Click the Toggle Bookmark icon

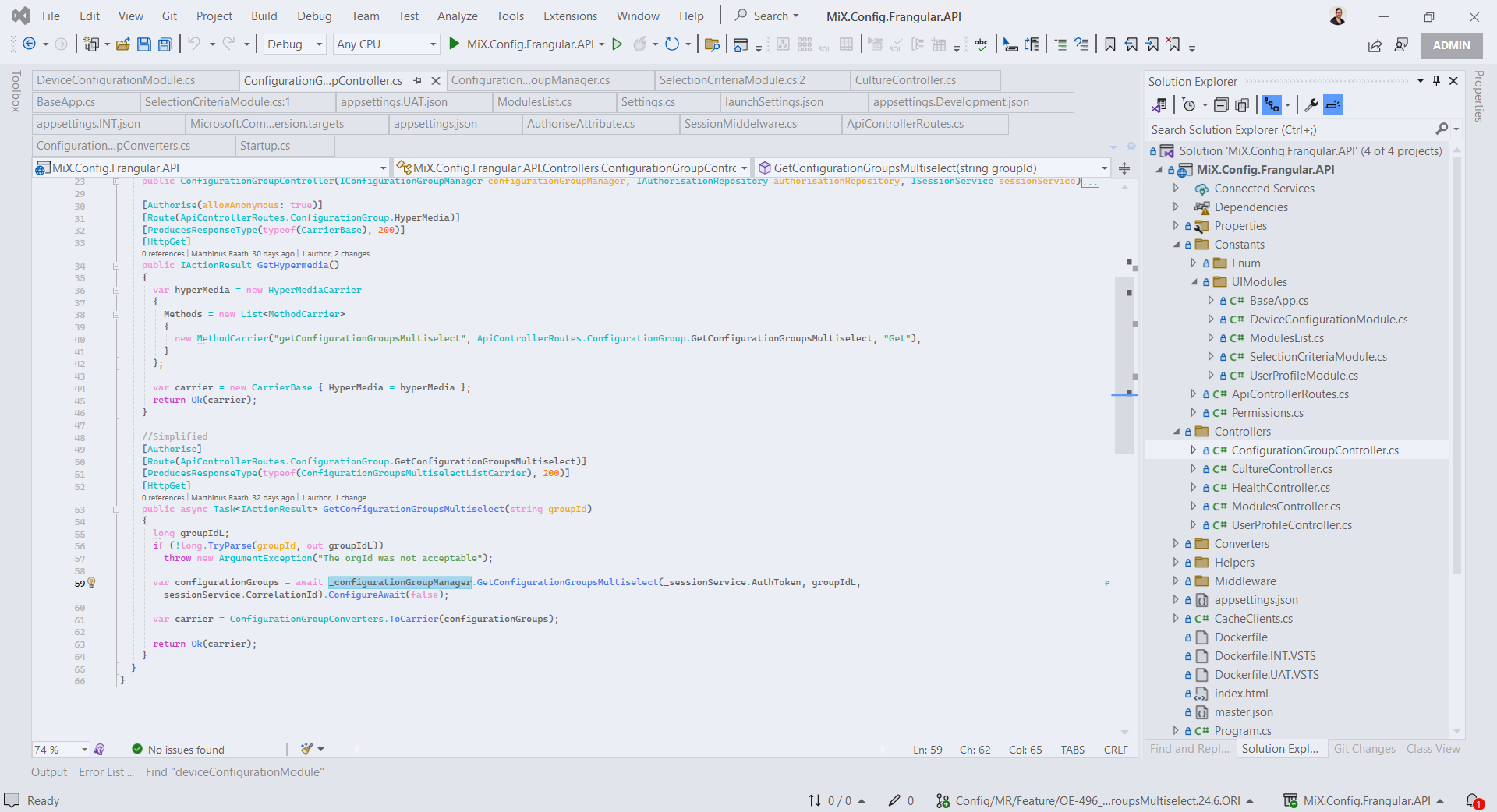[x=1110, y=44]
